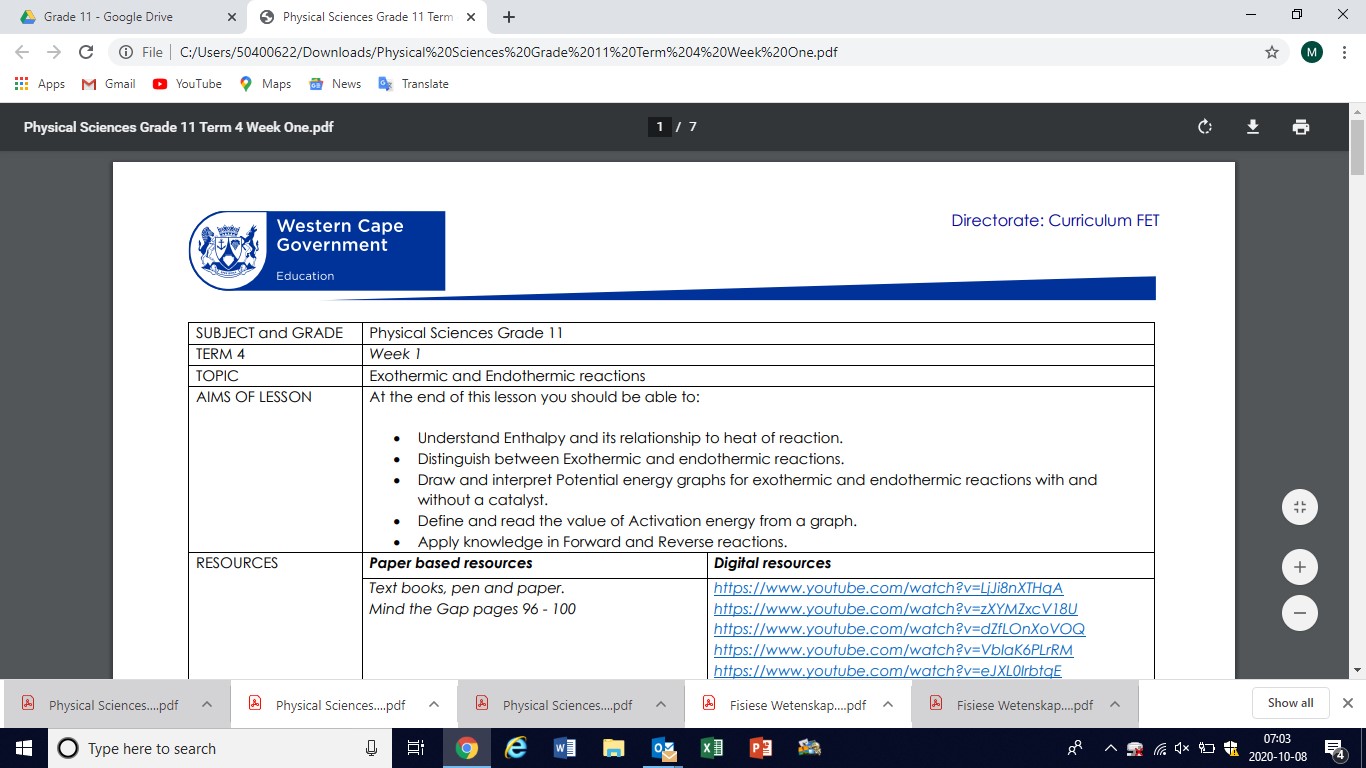Print the PDF document

tap(1300, 127)
